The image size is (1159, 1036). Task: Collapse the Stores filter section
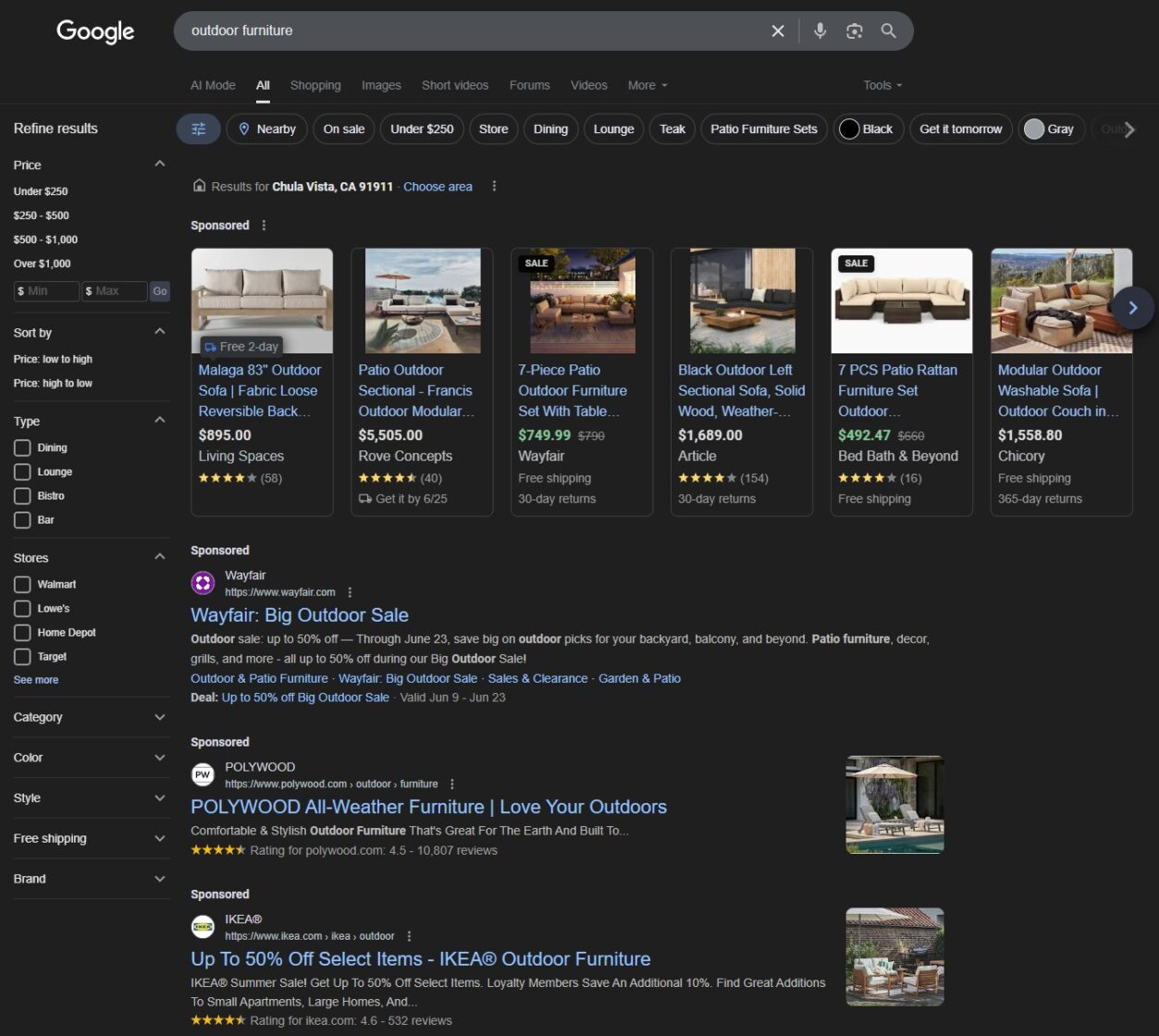point(160,557)
